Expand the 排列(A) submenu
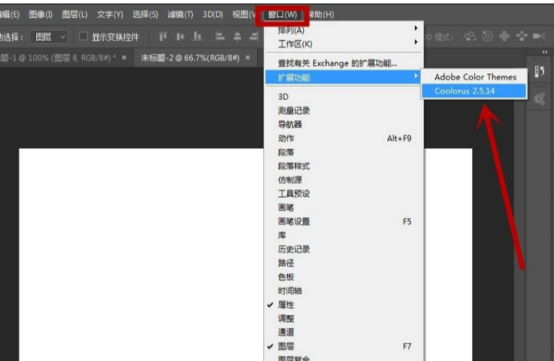Image resolution: width=554 pixels, height=361 pixels. coord(344,30)
